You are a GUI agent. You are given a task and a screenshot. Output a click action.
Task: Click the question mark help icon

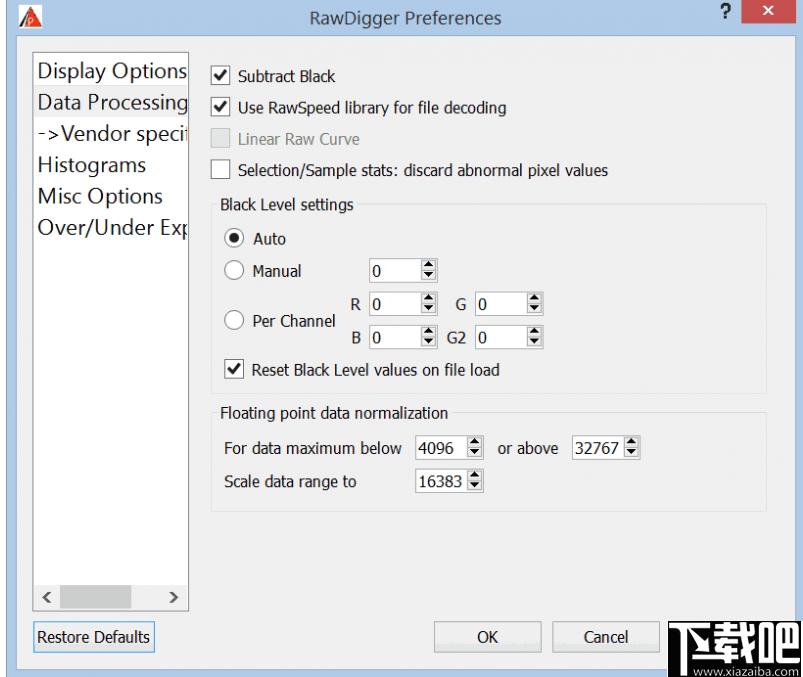(x=725, y=11)
